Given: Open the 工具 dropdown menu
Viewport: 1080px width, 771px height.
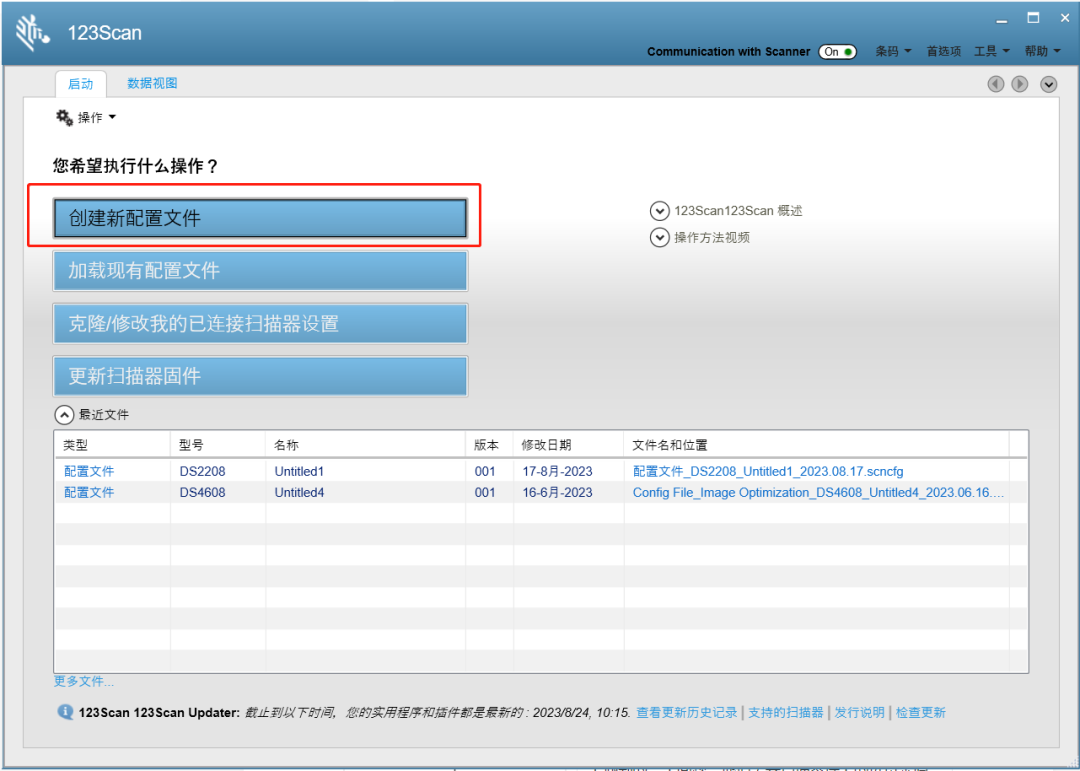Looking at the screenshot, I should coord(991,52).
